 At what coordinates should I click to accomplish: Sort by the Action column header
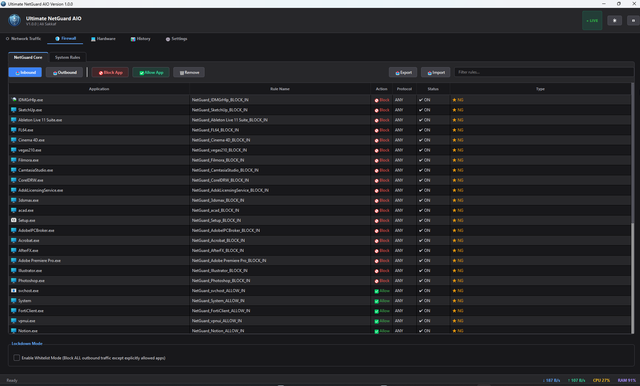[381, 89]
